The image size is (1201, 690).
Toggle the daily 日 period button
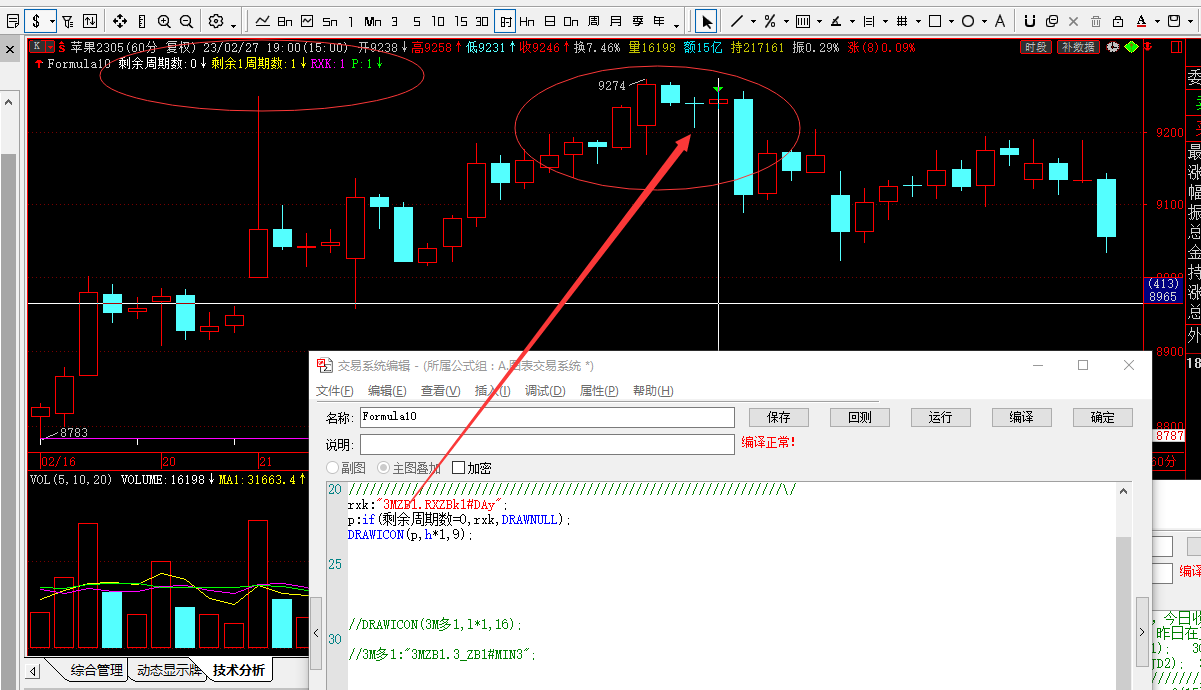549,21
